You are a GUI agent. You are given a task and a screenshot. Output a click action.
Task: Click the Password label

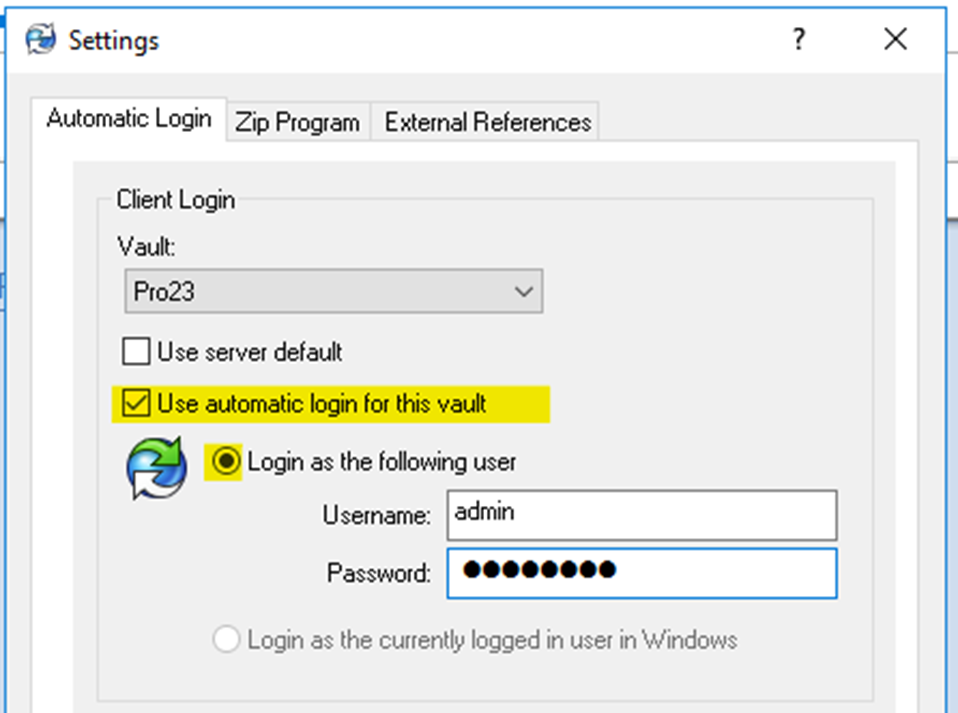click(382, 573)
